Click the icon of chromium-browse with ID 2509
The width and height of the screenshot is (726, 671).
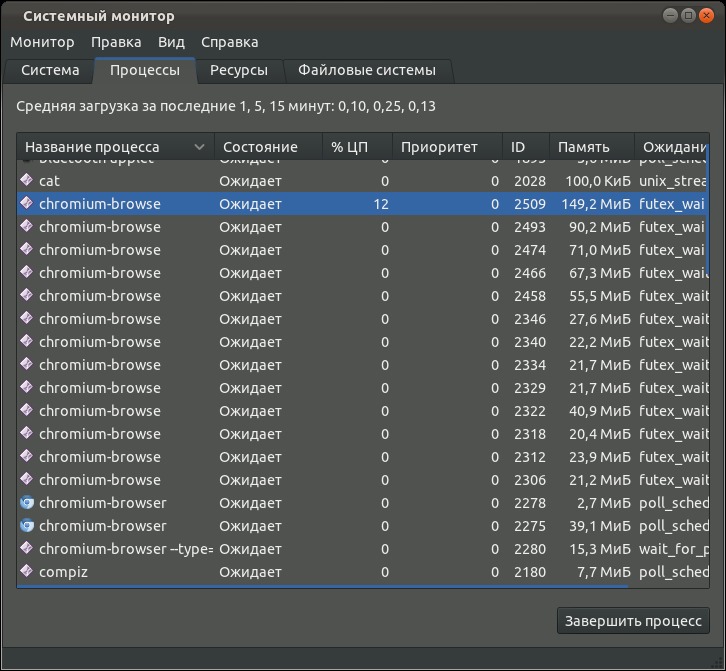[27, 204]
